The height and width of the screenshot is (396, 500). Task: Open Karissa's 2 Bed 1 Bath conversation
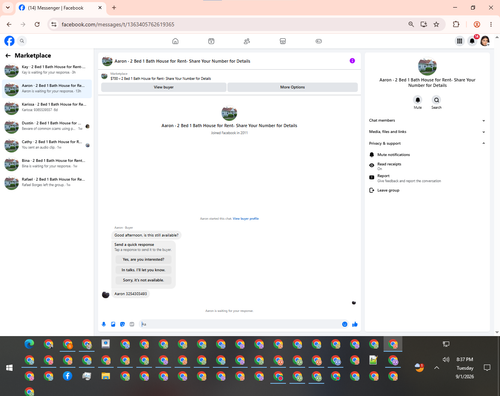pyautogui.click(x=47, y=107)
